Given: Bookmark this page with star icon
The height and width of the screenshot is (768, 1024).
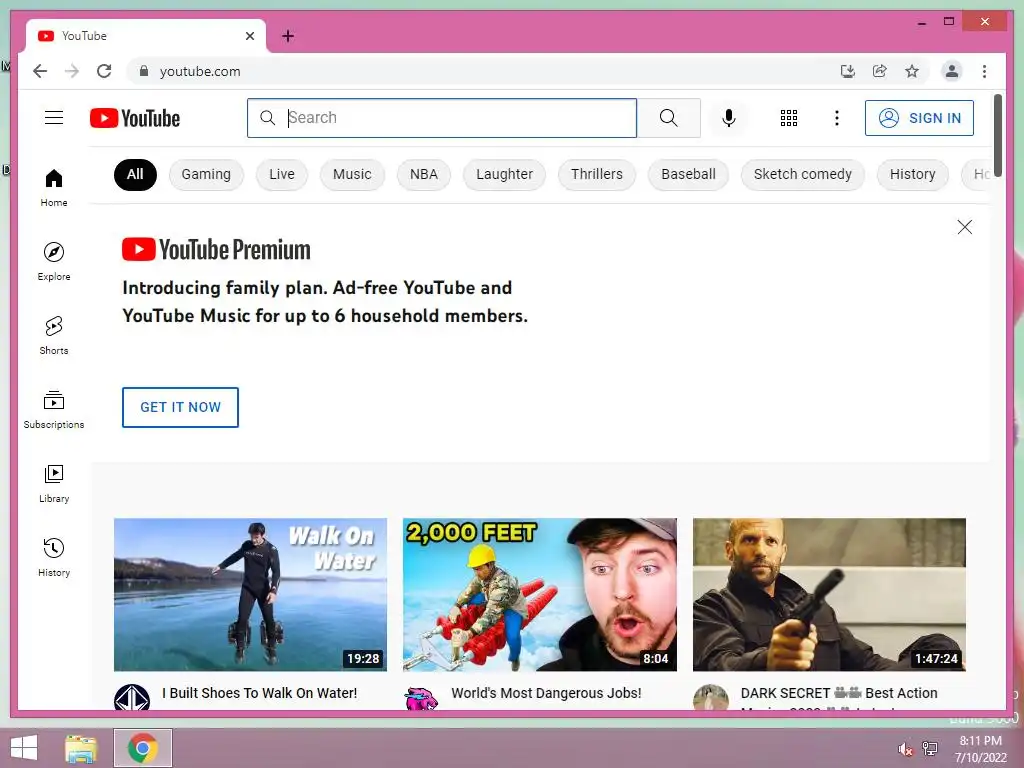Looking at the screenshot, I should point(912,71).
